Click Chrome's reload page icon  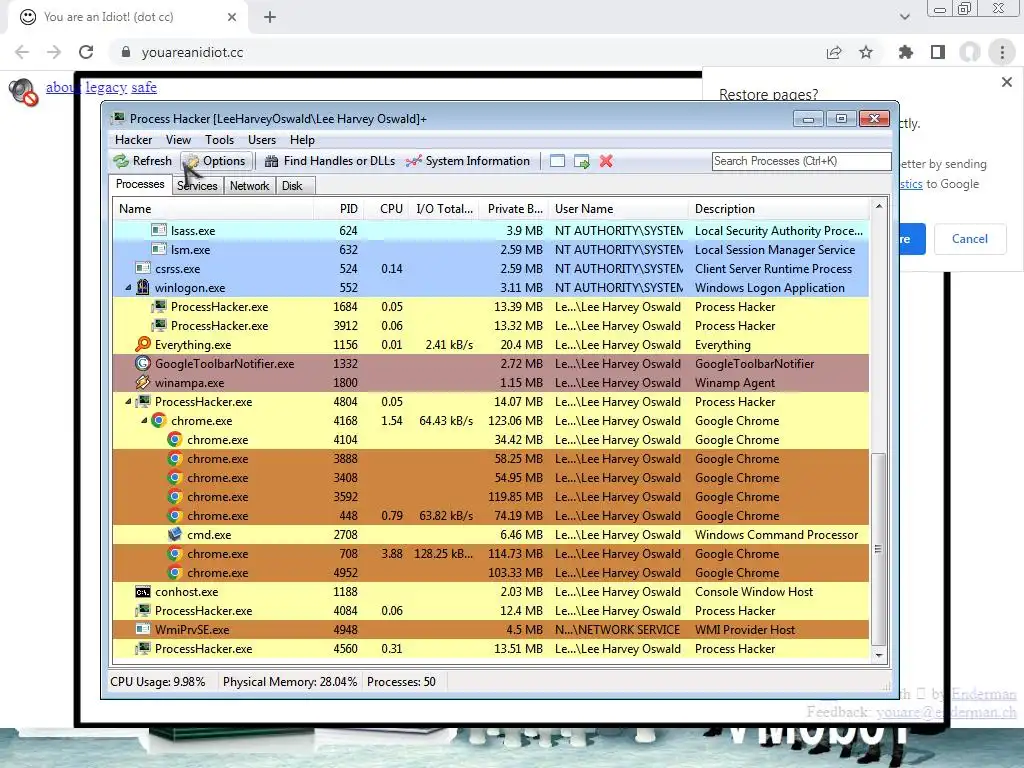(86, 52)
